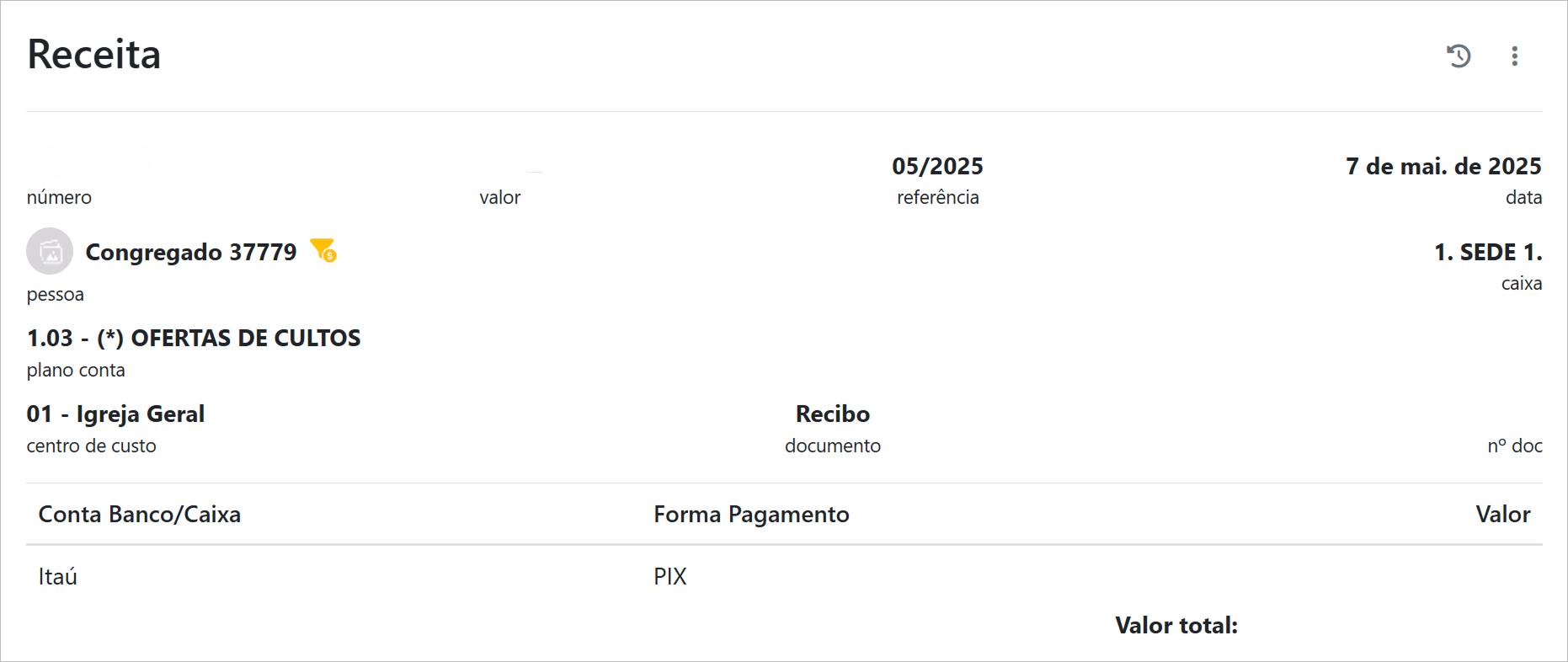Open the Congregado 37779 person link
The height and width of the screenshot is (662, 1568).
(x=191, y=252)
